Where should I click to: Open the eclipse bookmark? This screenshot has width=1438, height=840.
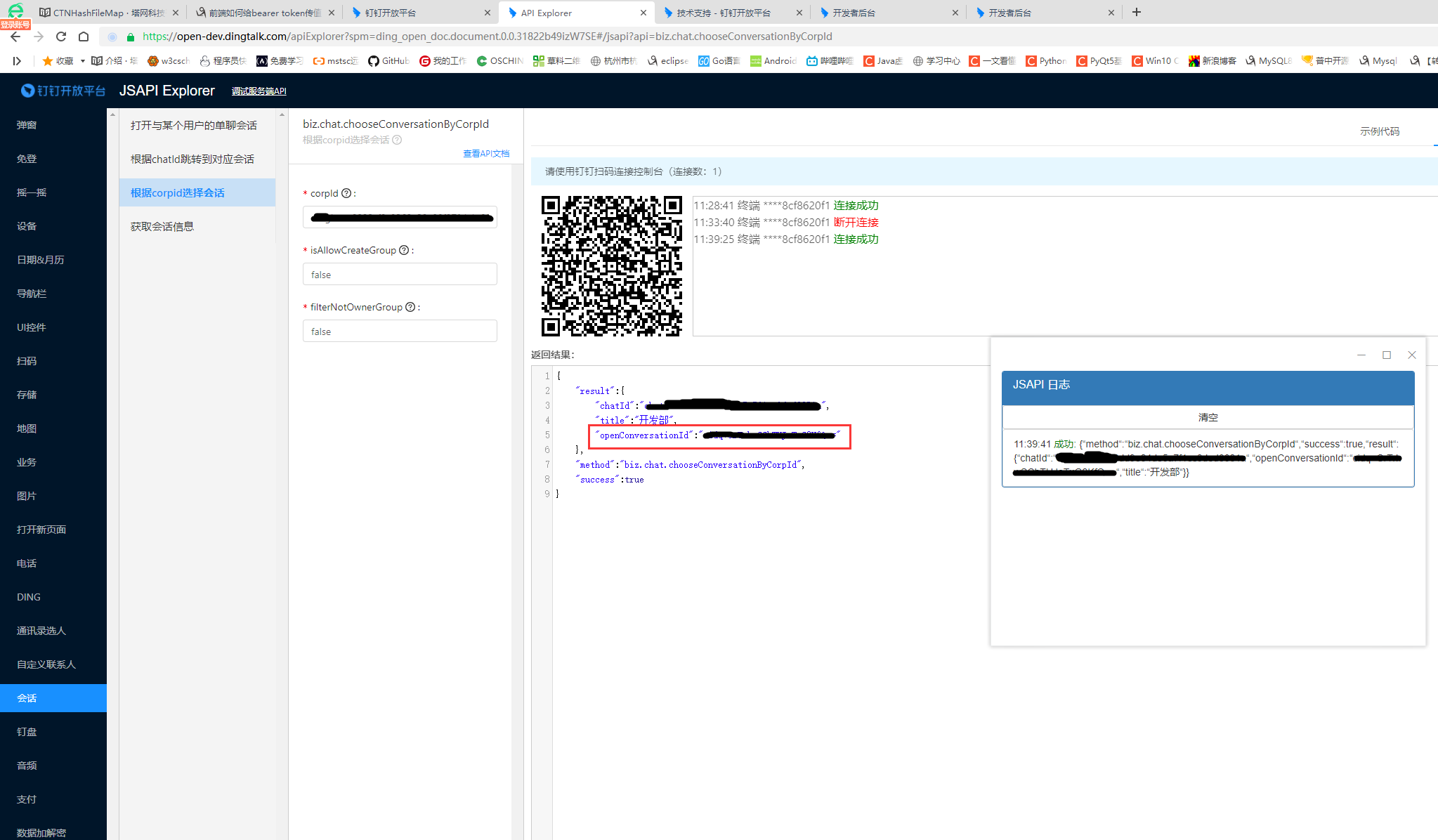click(668, 61)
